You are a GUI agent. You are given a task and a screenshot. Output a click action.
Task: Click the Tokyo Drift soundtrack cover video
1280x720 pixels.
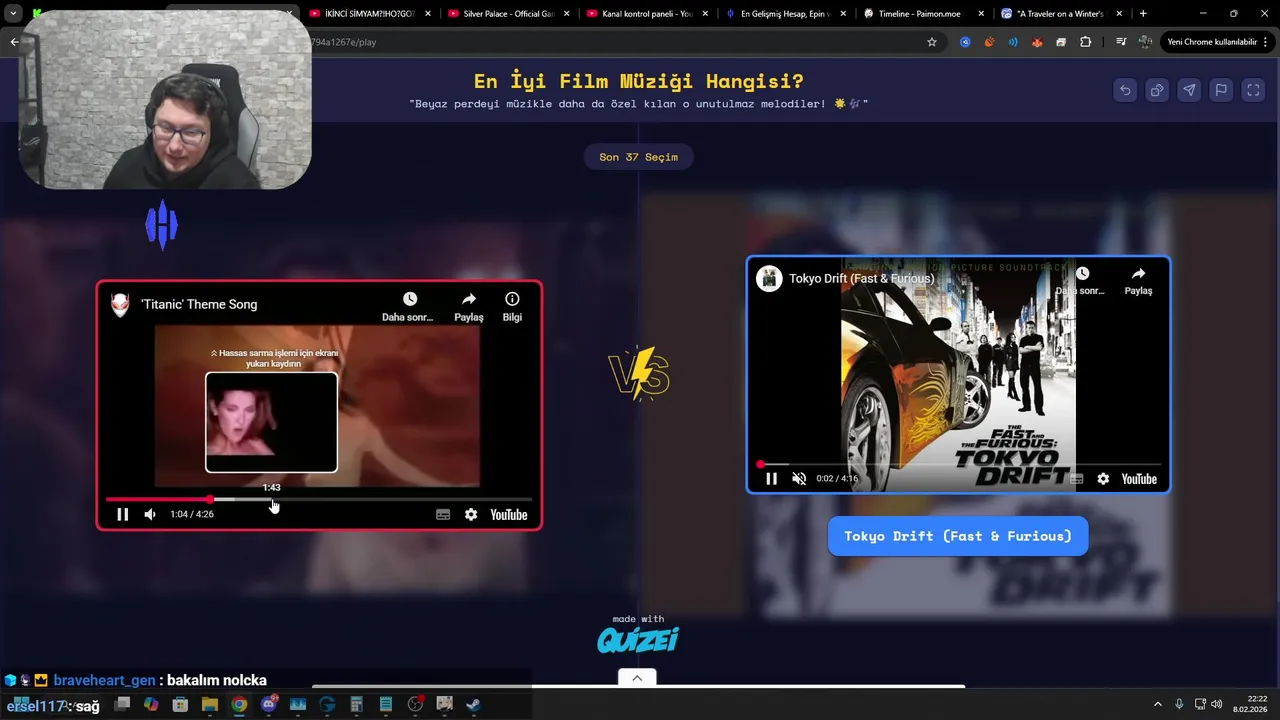(958, 374)
